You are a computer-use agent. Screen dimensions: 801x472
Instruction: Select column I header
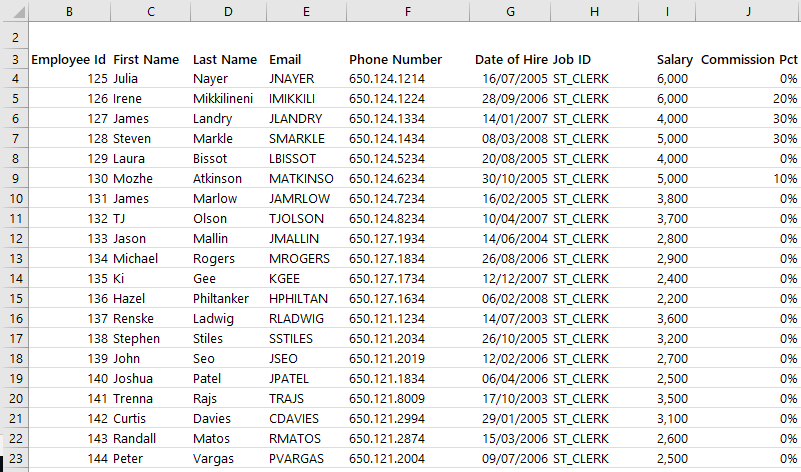point(667,11)
